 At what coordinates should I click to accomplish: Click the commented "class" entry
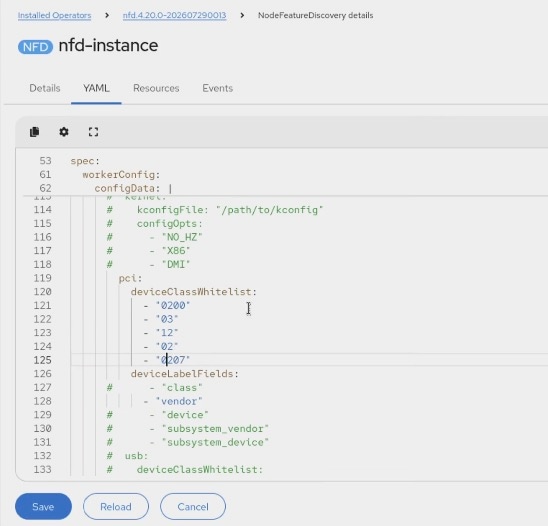pyautogui.click(x=182, y=388)
